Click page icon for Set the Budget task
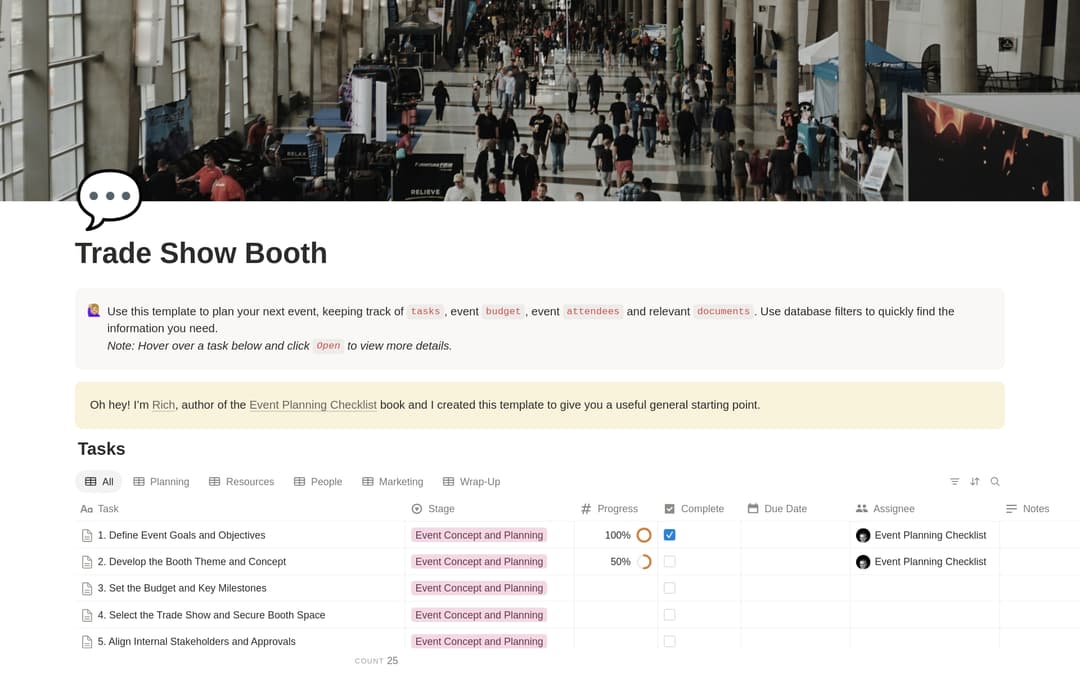Image resolution: width=1080 pixels, height=674 pixels. point(87,589)
